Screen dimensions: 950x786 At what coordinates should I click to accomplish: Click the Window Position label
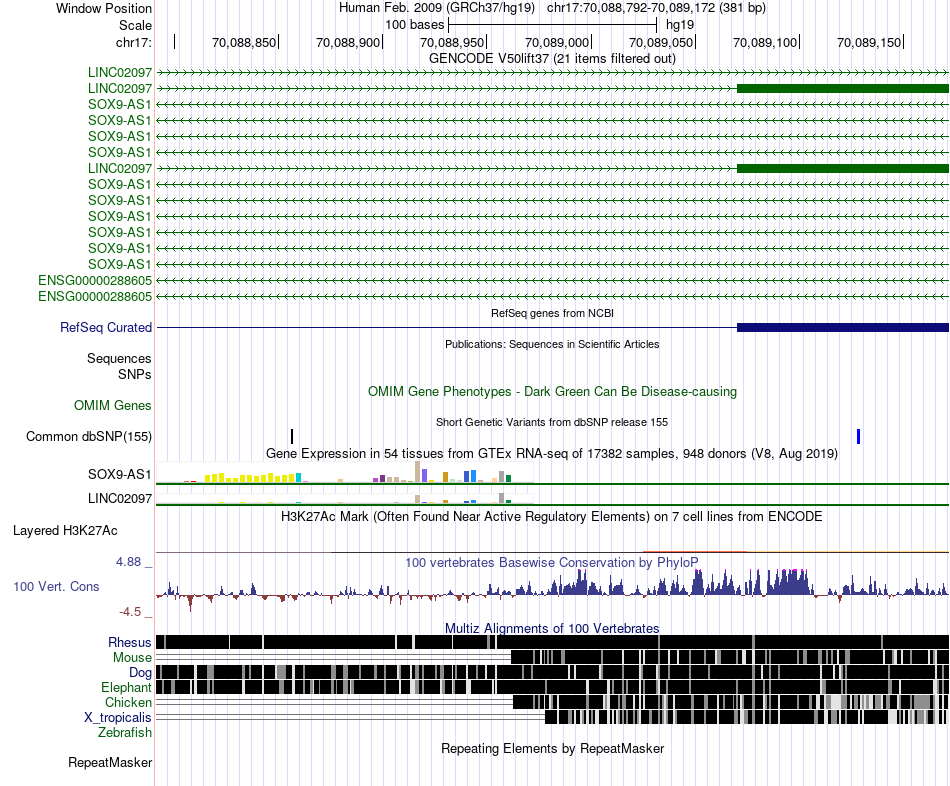tap(104, 8)
